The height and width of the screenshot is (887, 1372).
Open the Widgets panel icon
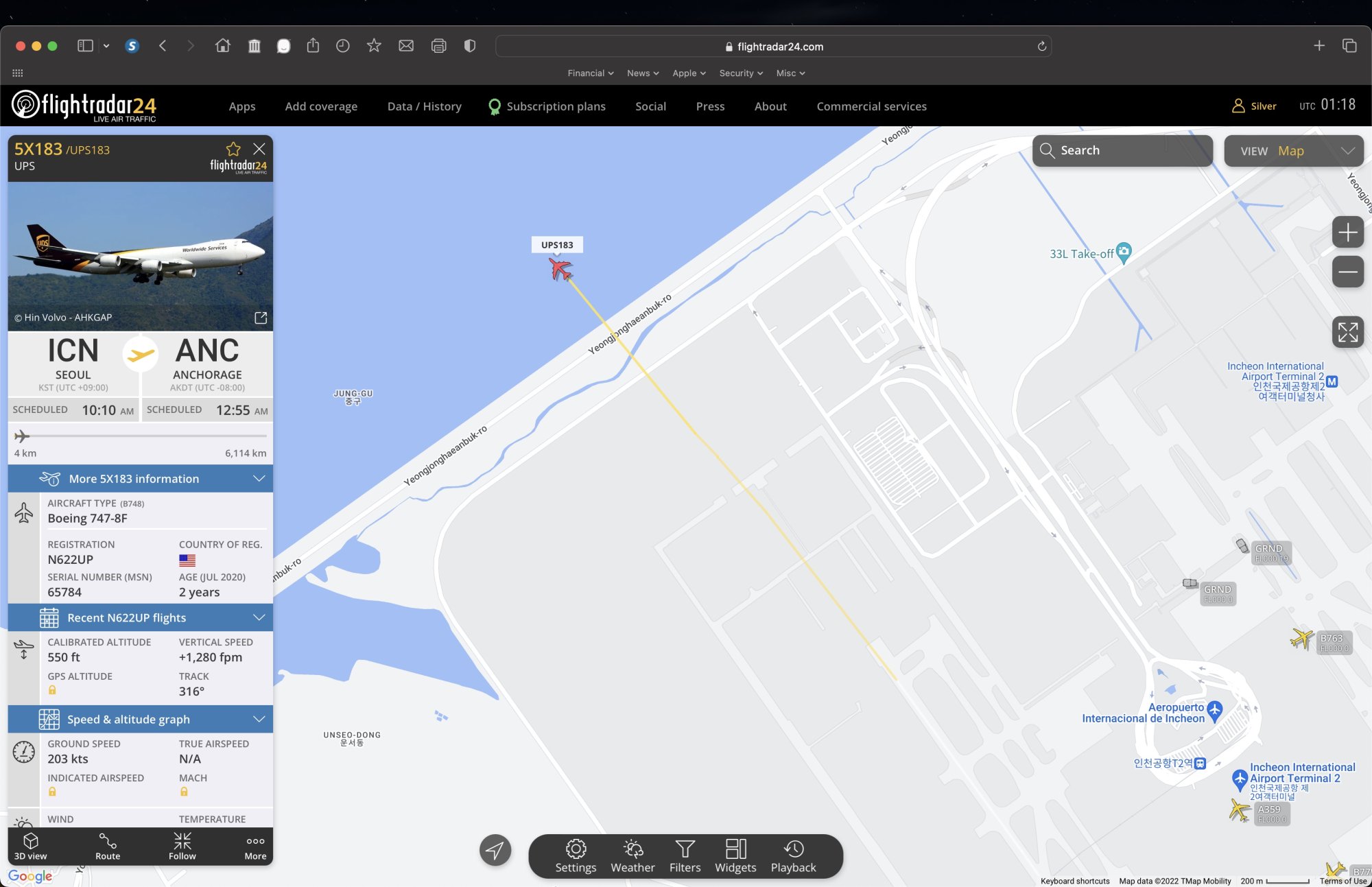point(735,849)
